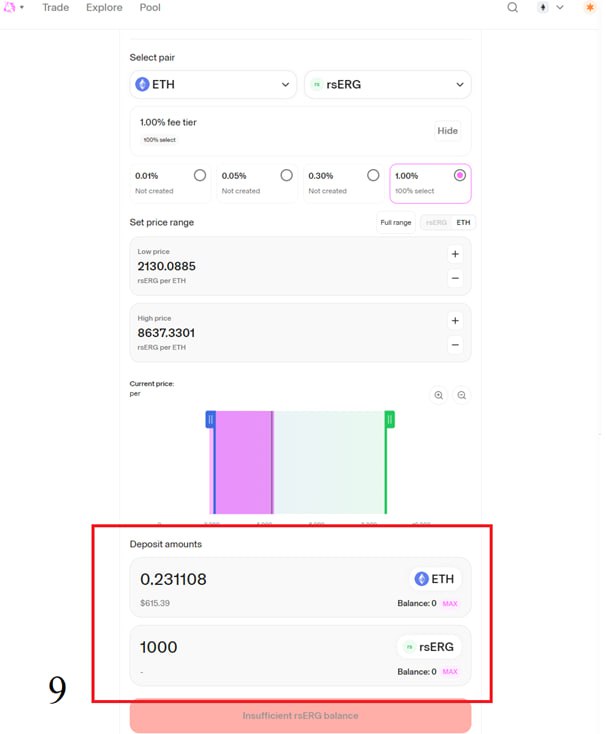The height and width of the screenshot is (734, 606).
Task: Expand the network selector dropdown
Action: pos(550,8)
